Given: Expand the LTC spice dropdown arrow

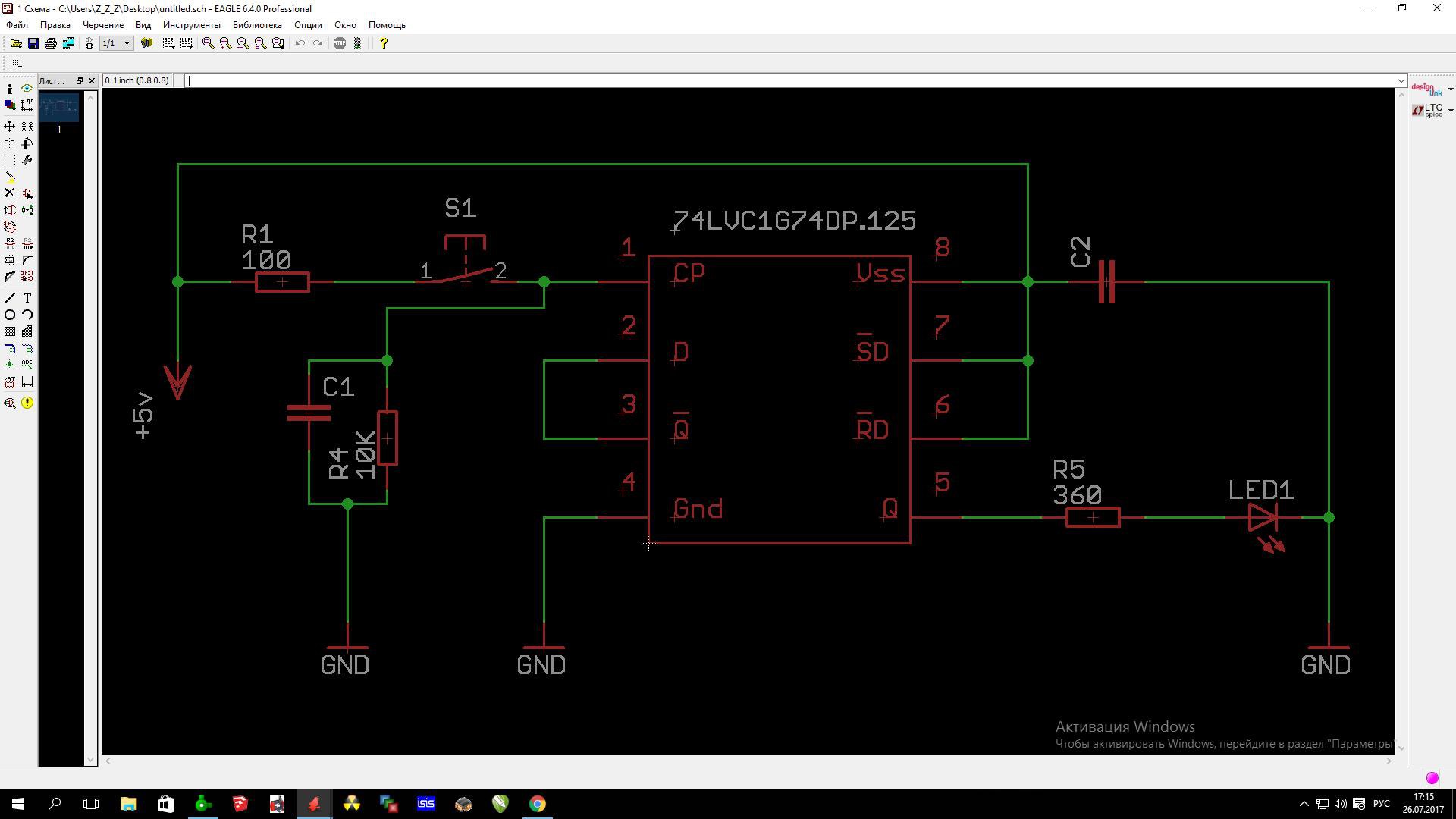Looking at the screenshot, I should (1450, 111).
